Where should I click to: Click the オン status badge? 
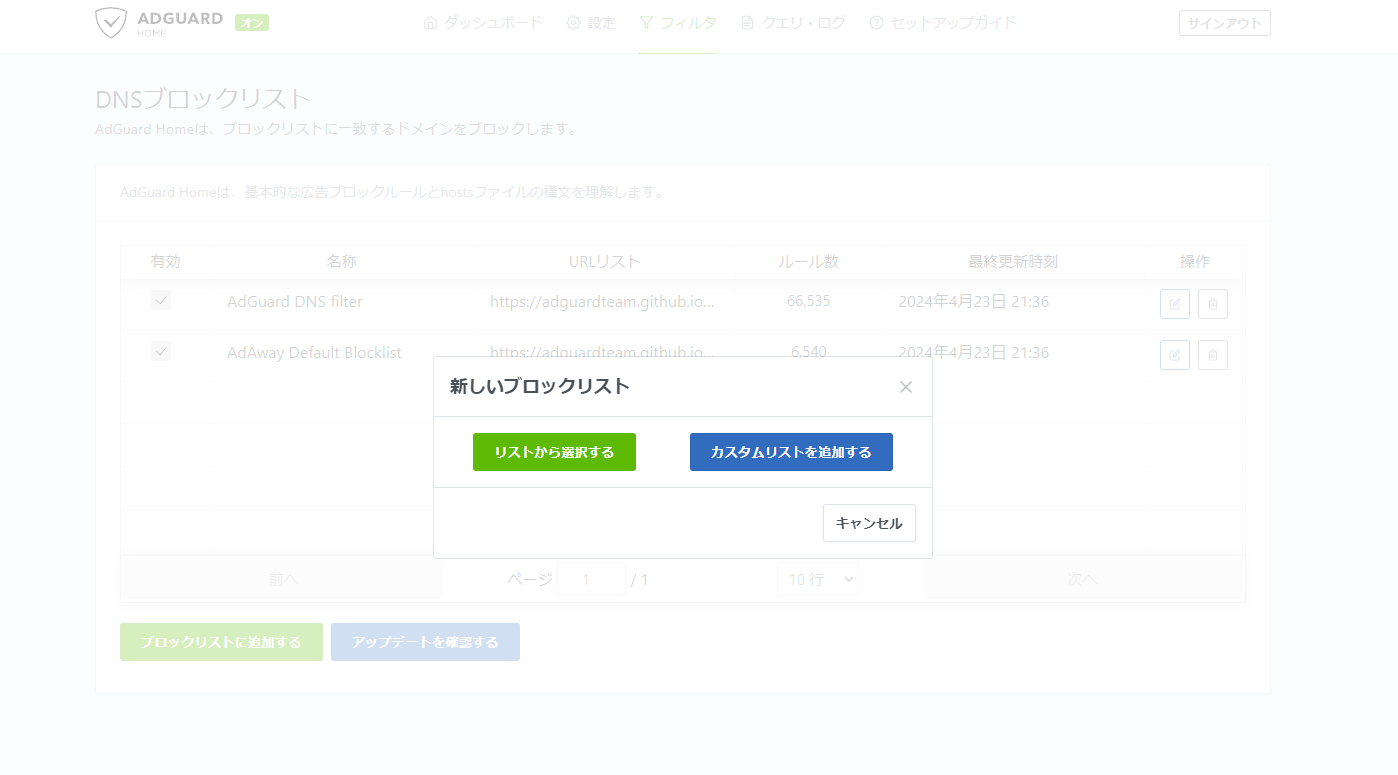click(252, 23)
